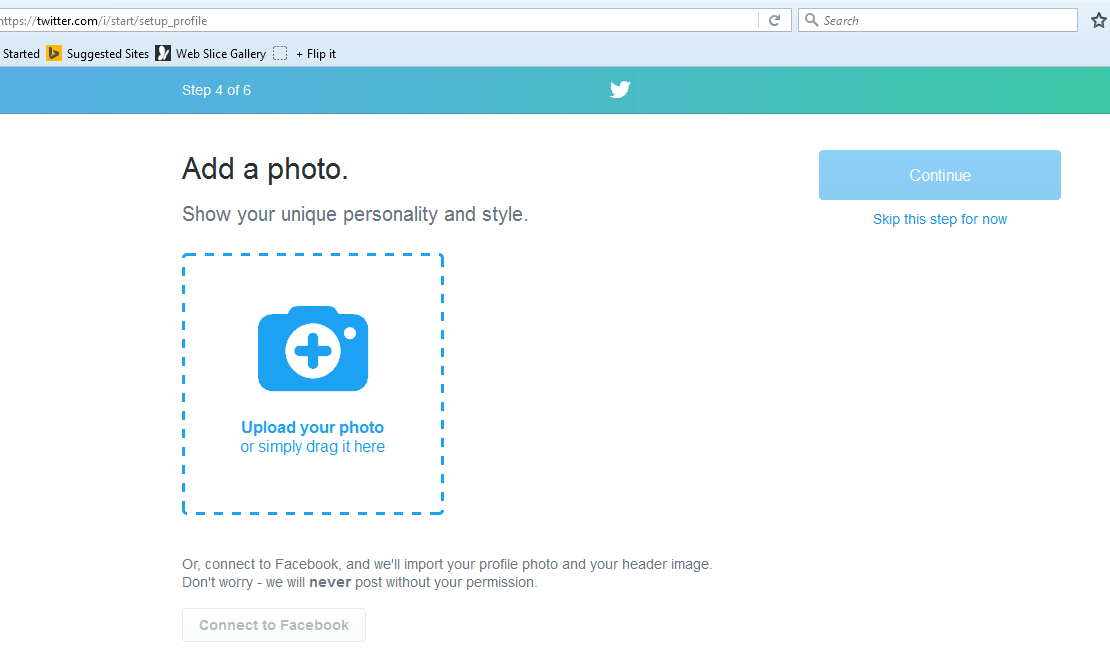
Task: Click the 'or simply drag it here' text
Action: tap(312, 447)
